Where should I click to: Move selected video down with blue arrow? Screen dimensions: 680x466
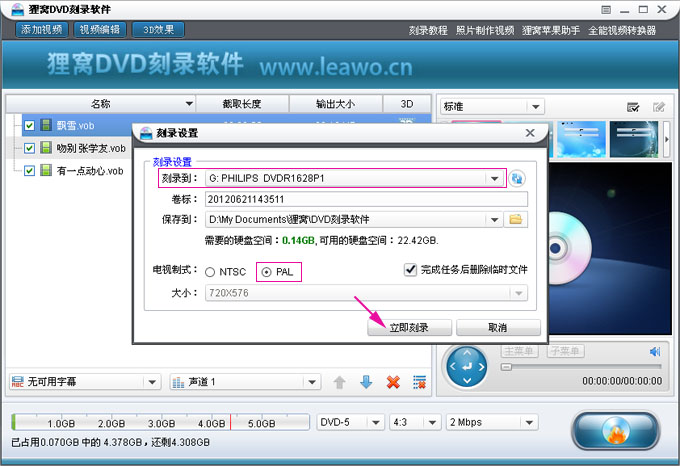click(366, 382)
